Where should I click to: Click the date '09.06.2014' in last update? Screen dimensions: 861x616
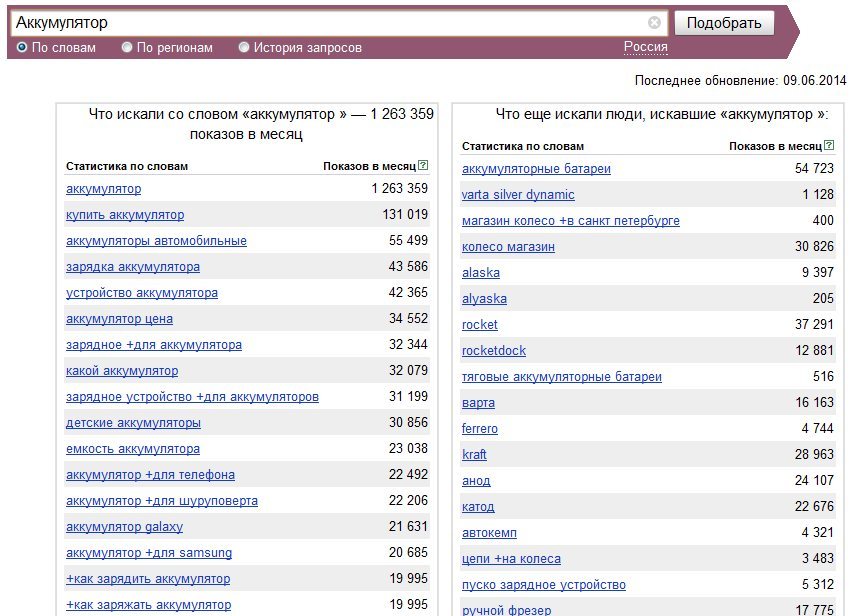[x=815, y=80]
